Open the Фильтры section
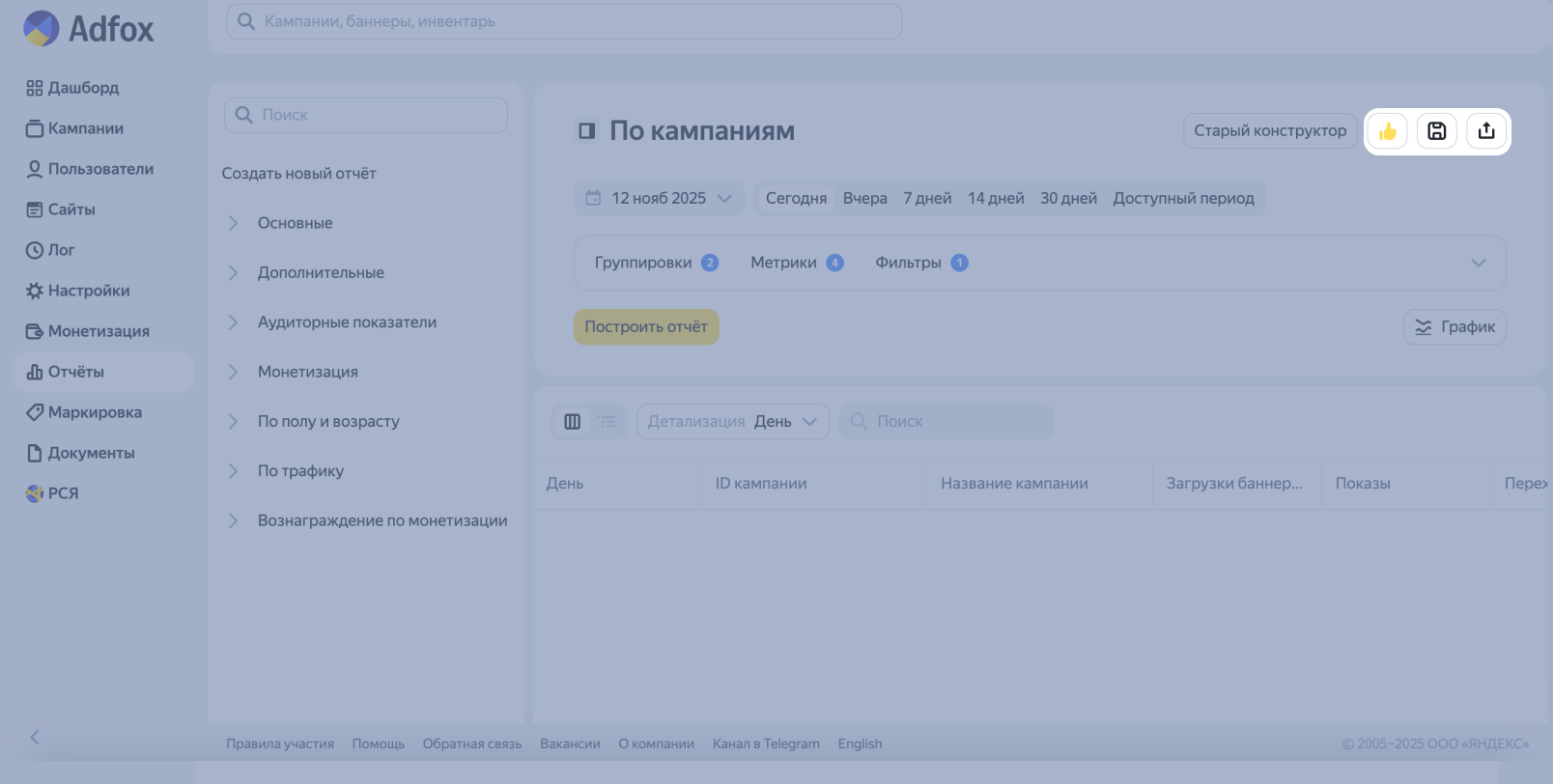 coord(921,263)
